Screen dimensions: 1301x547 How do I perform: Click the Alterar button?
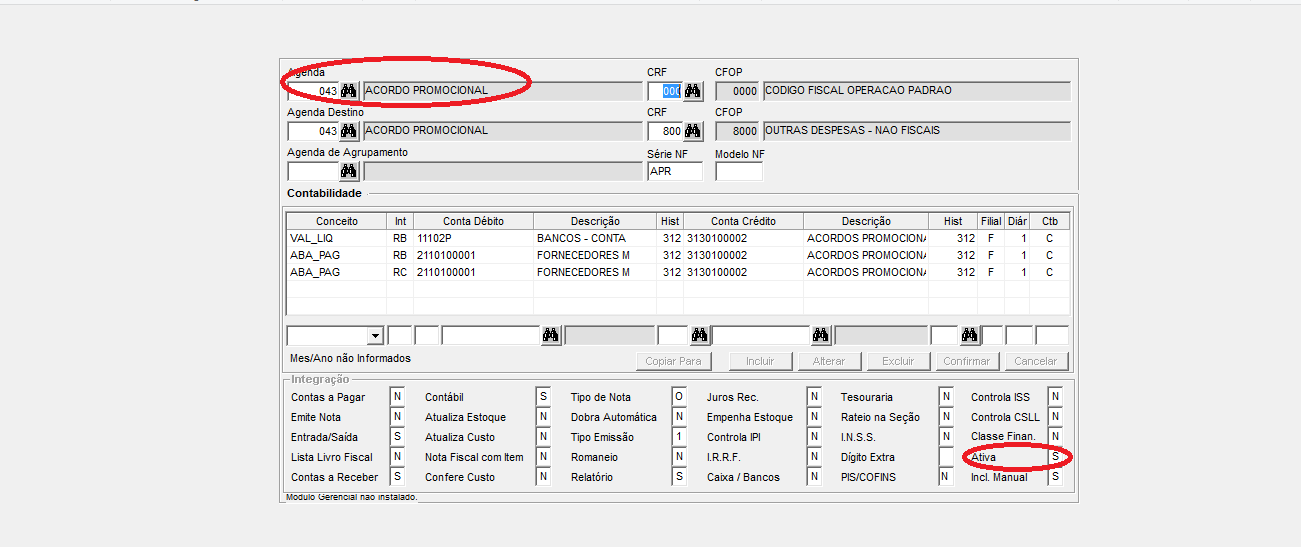coord(829,361)
